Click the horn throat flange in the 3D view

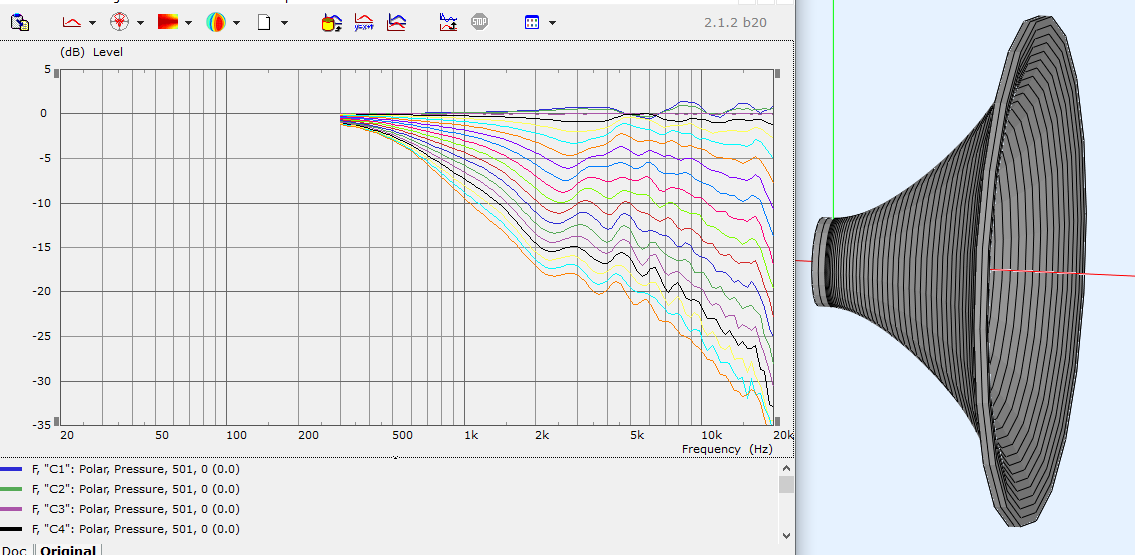(822, 261)
